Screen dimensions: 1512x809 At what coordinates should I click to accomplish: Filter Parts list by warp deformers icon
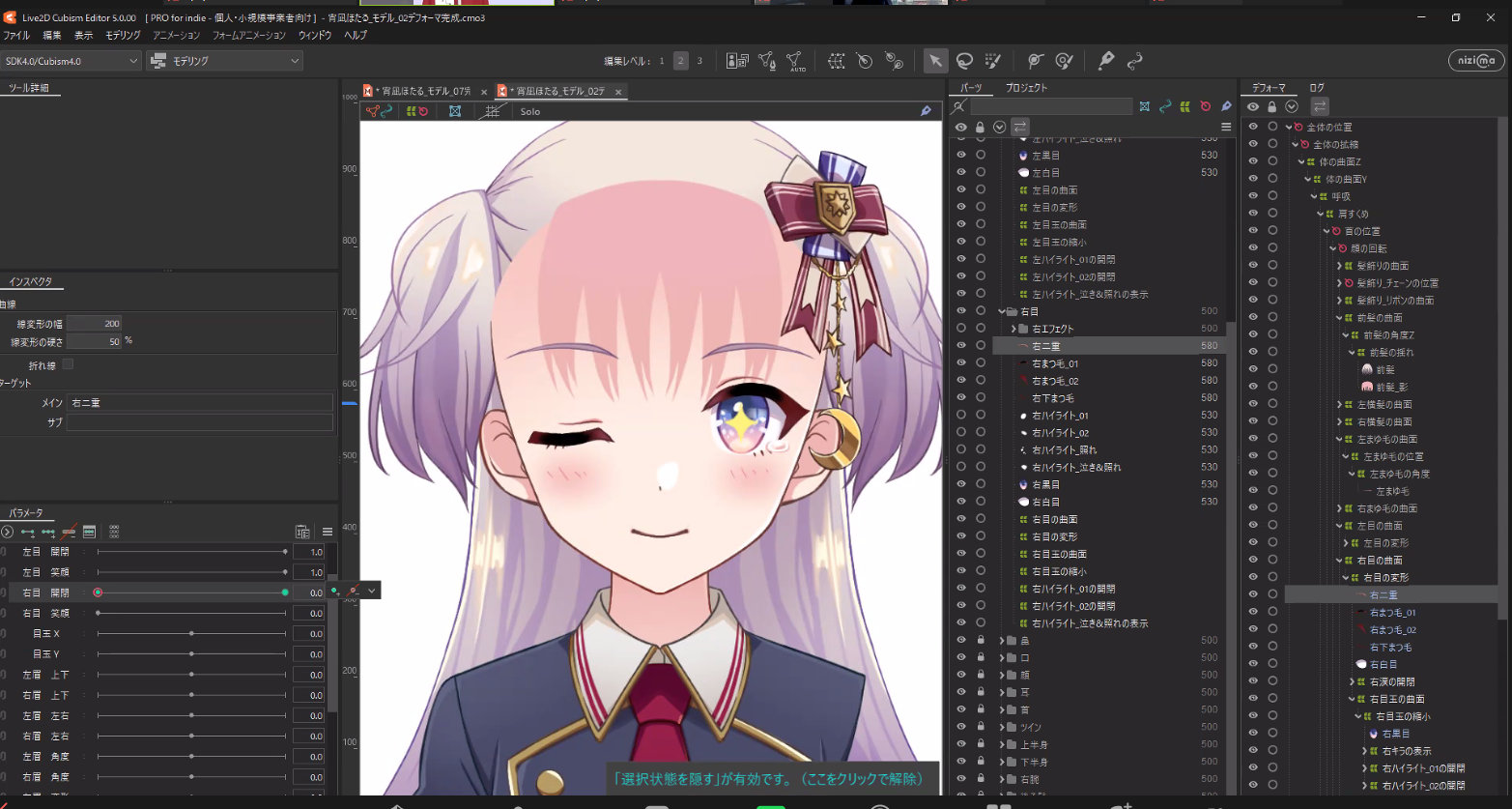(1185, 106)
